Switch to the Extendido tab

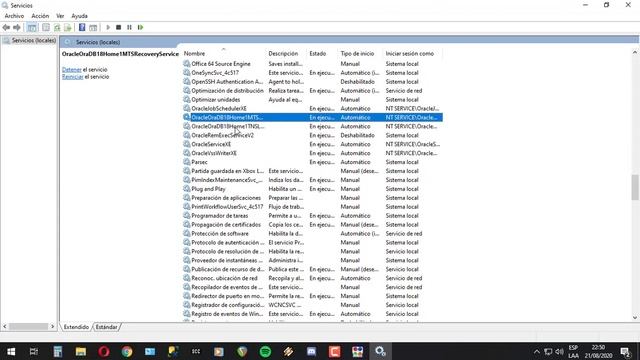[x=76, y=327]
